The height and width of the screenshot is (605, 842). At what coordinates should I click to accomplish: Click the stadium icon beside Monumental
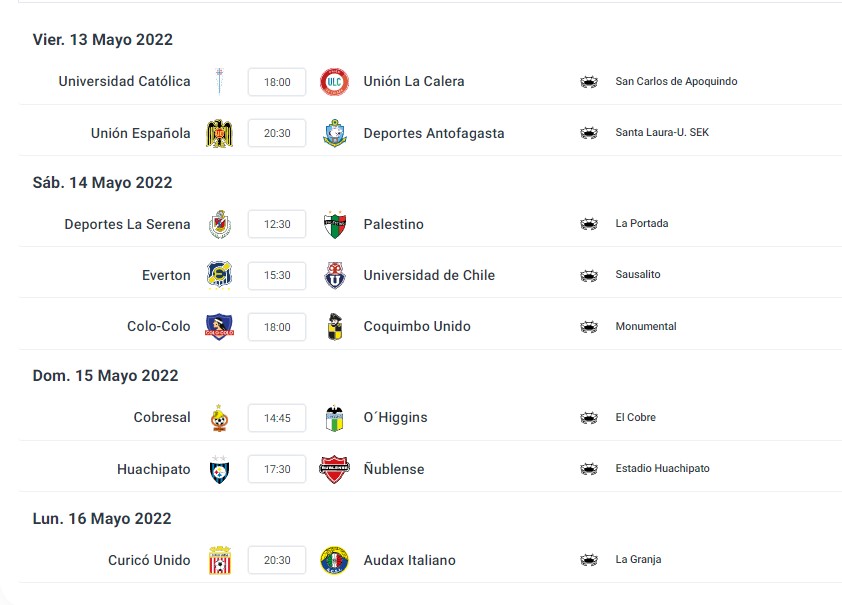tap(589, 327)
